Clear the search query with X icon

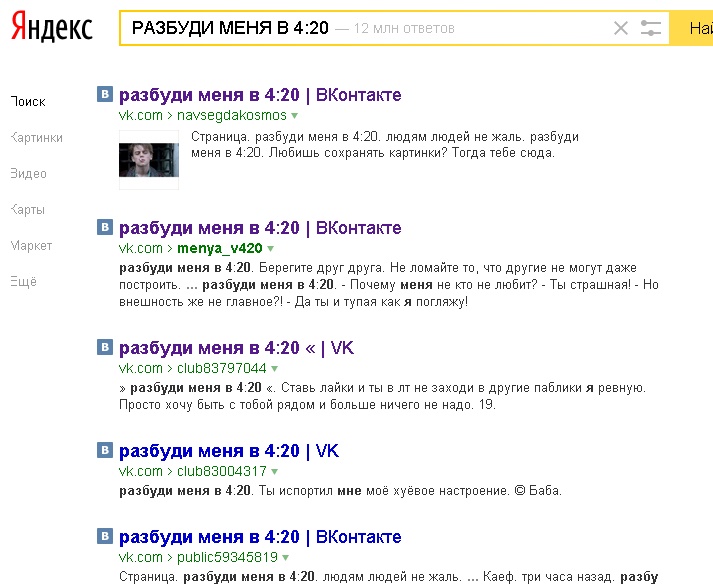pyautogui.click(x=621, y=28)
